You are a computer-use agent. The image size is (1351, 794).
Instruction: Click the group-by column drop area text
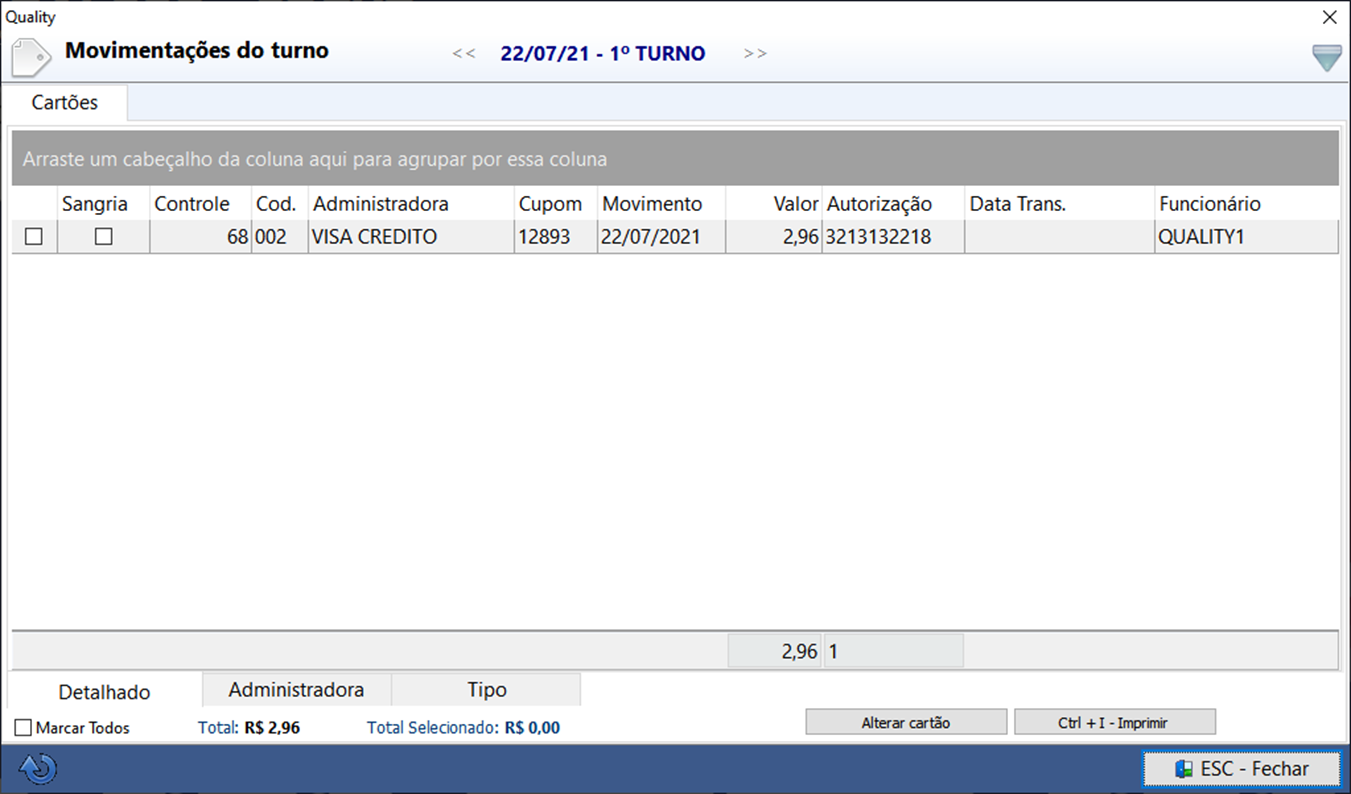pyautogui.click(x=315, y=159)
